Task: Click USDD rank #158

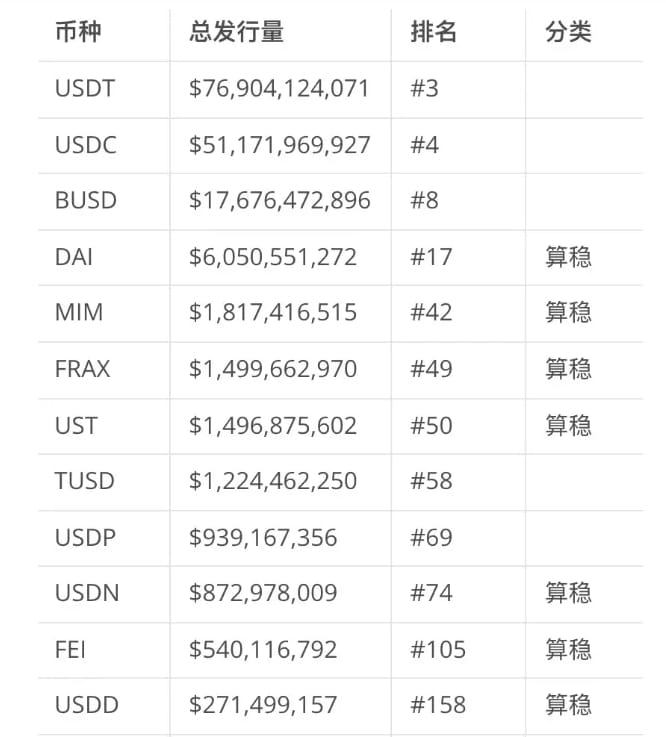Action: (438, 705)
